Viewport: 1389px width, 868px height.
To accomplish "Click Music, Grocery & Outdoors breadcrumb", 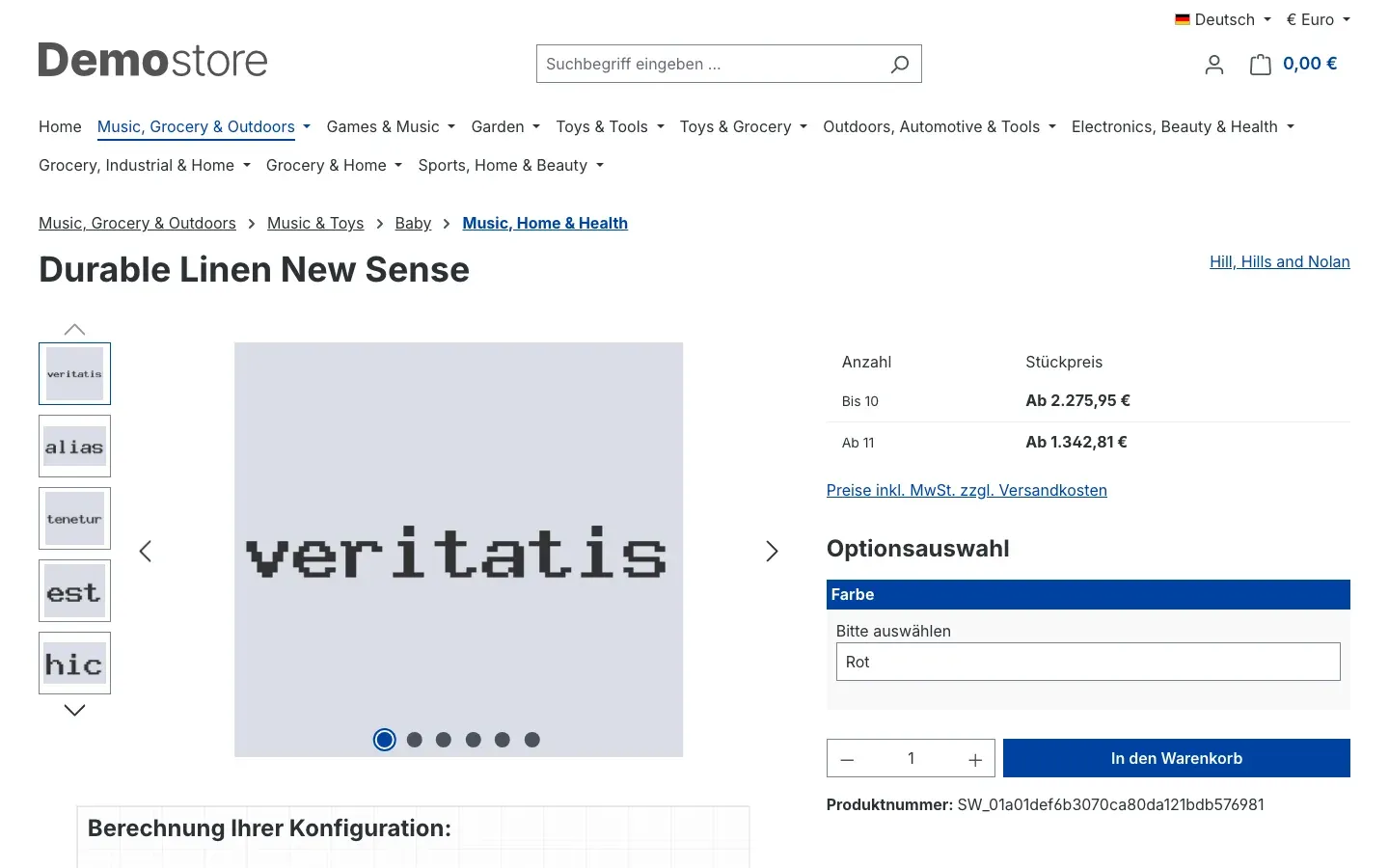I will [x=137, y=223].
